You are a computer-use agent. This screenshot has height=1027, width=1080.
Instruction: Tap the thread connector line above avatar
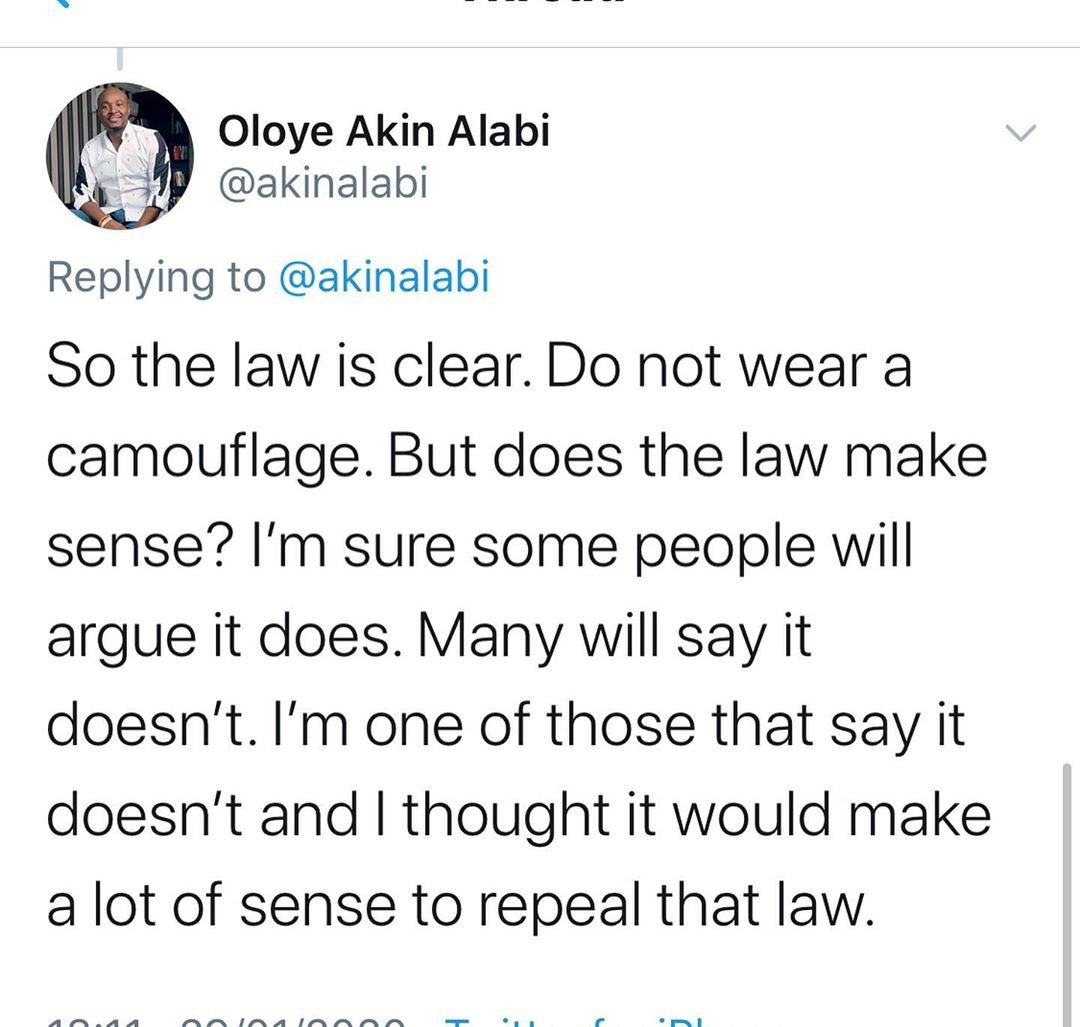(120, 59)
